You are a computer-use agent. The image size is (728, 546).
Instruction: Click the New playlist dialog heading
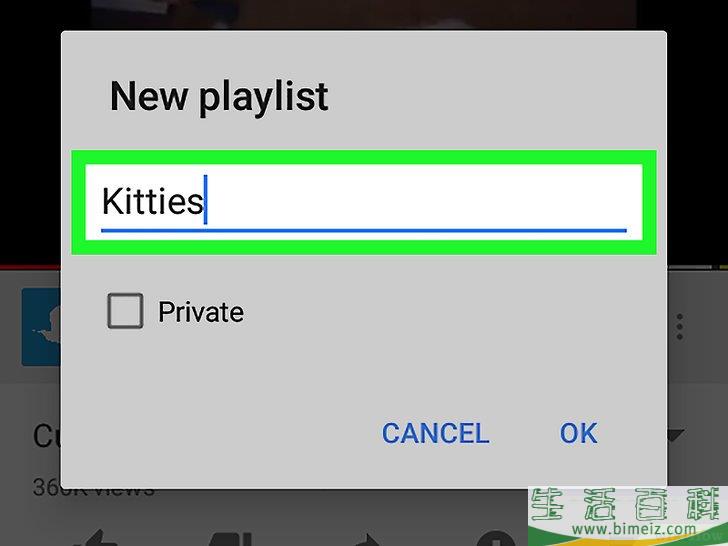click(x=219, y=97)
